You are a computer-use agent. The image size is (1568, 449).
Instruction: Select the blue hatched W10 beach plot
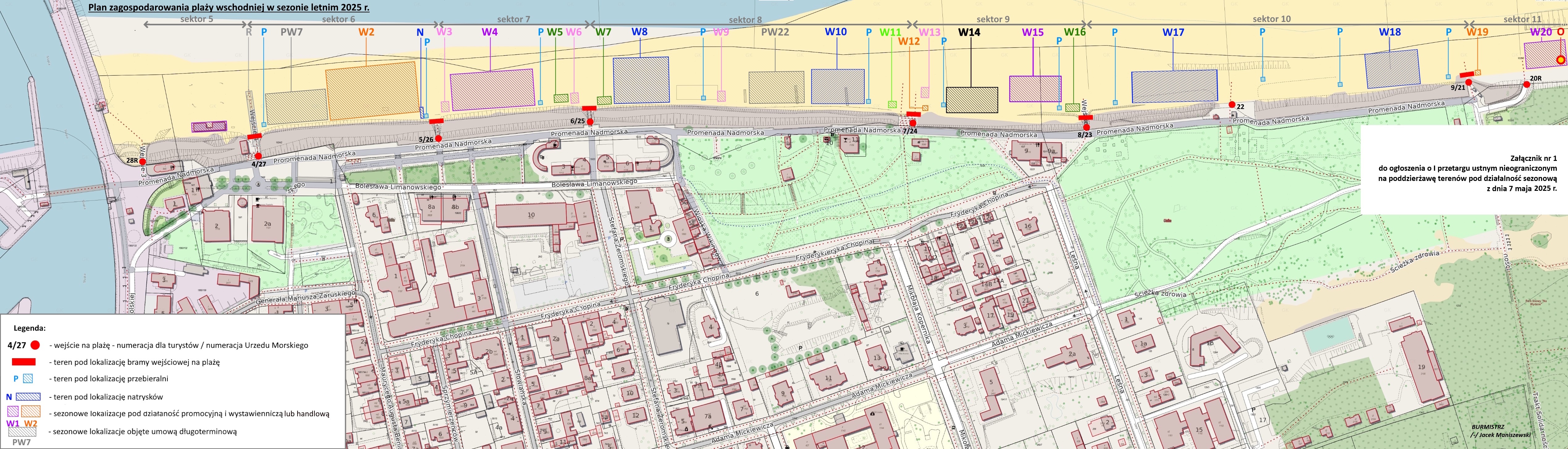tap(837, 86)
